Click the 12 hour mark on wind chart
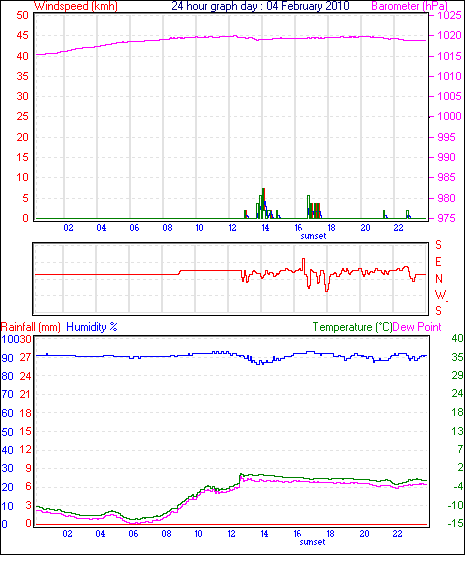 (x=232, y=228)
